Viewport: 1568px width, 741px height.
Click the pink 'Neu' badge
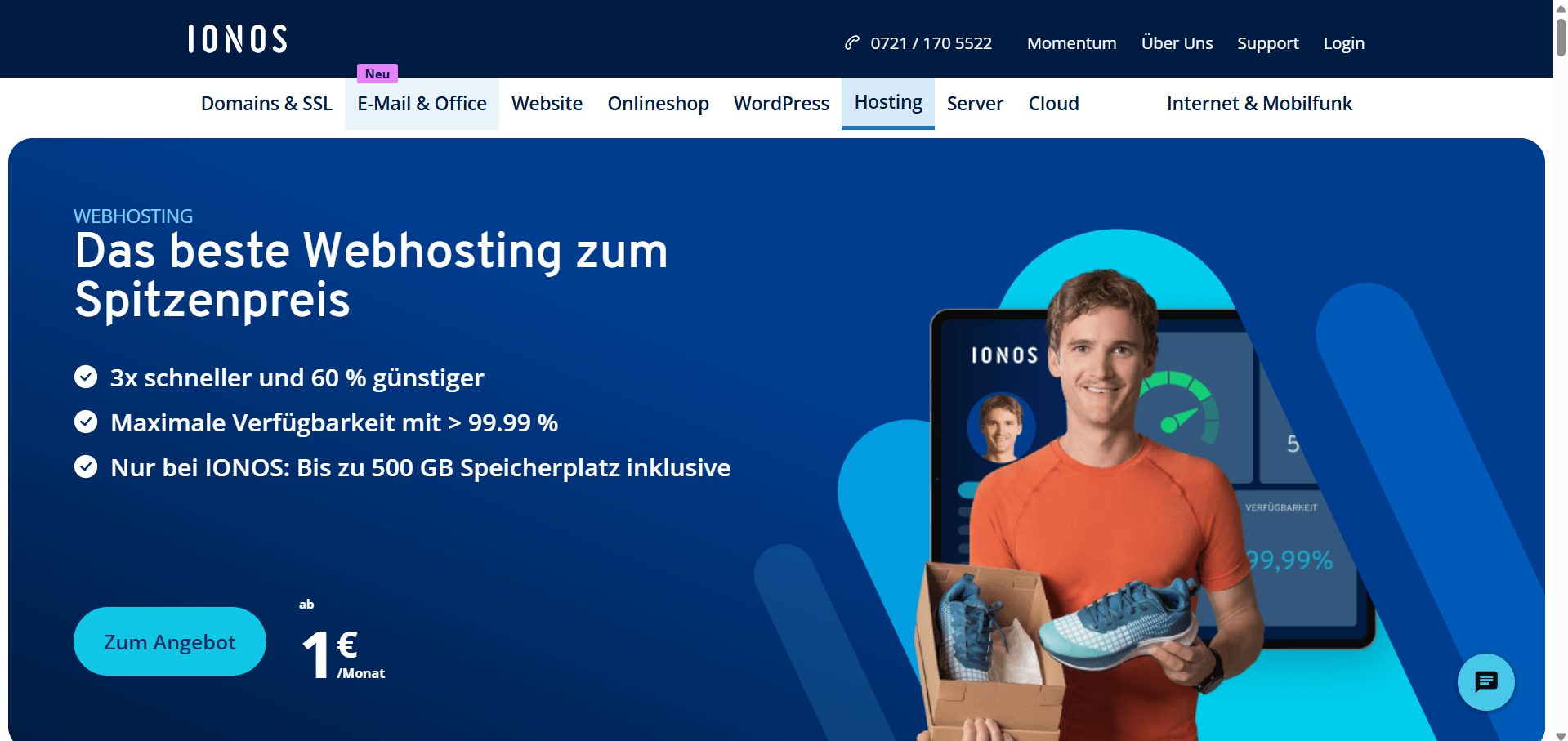tap(377, 74)
